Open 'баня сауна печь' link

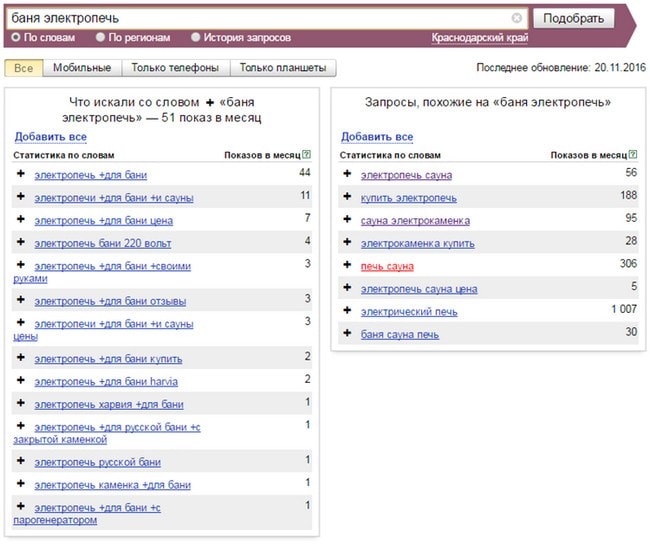pos(400,335)
